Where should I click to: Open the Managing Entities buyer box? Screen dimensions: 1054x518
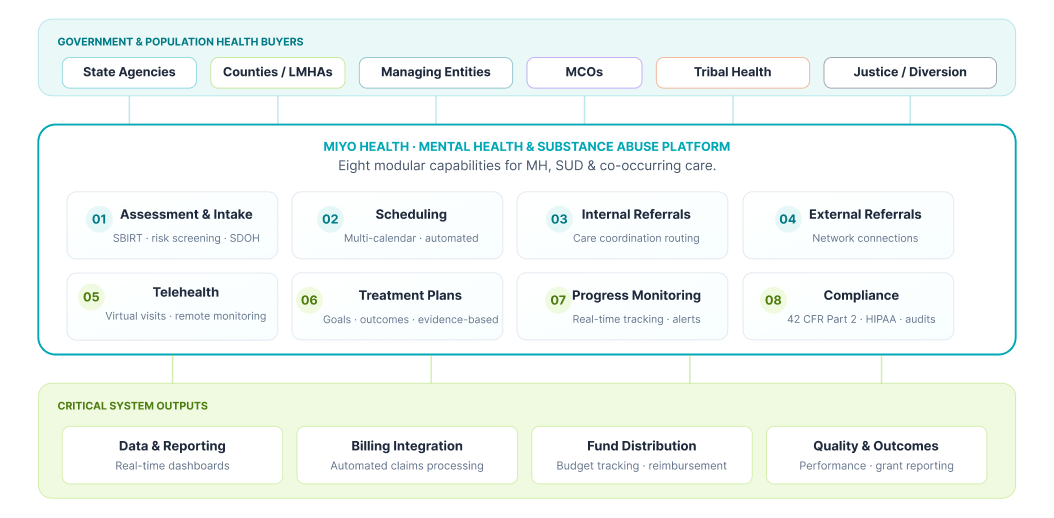point(436,72)
